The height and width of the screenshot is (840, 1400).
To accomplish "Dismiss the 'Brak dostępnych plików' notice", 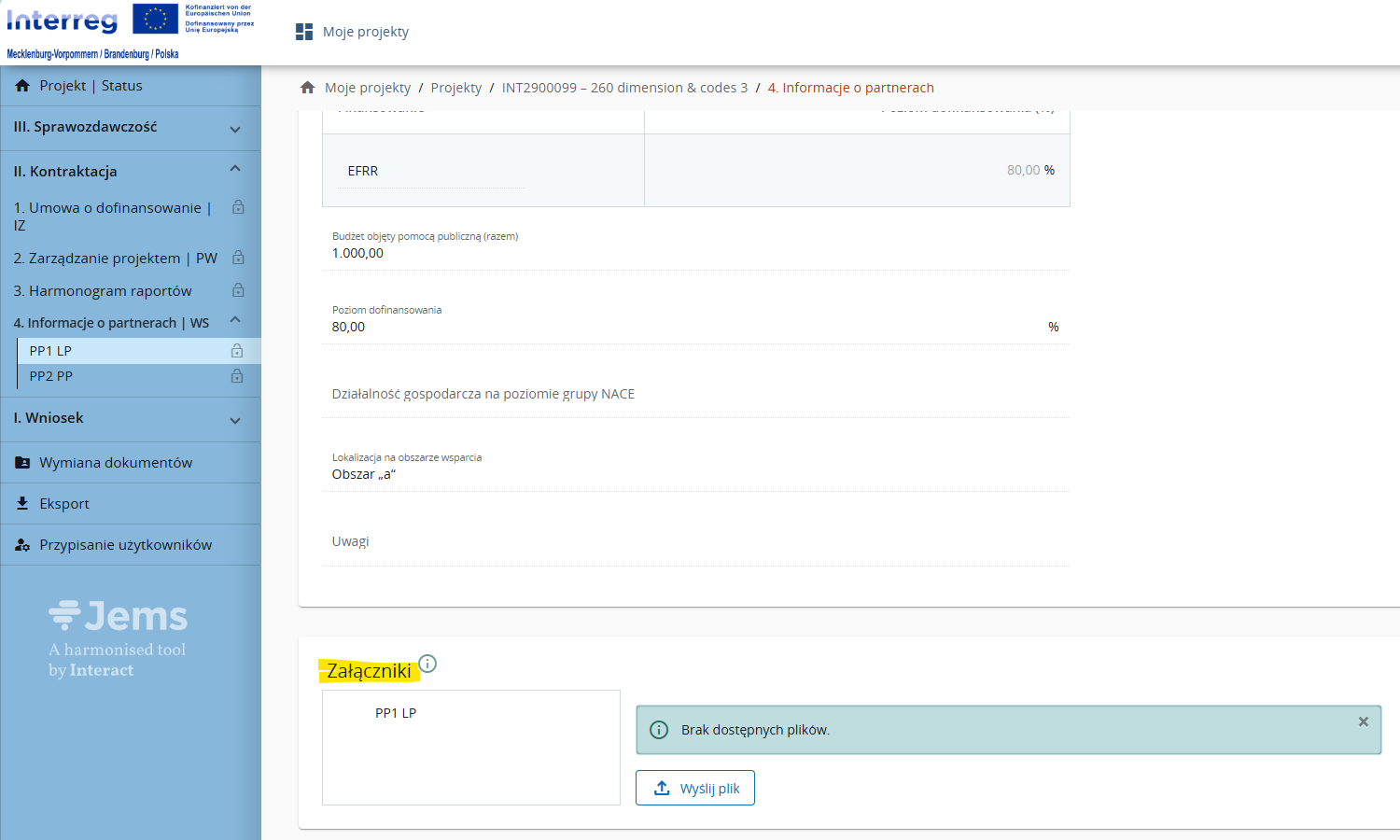I will click(x=1363, y=721).
